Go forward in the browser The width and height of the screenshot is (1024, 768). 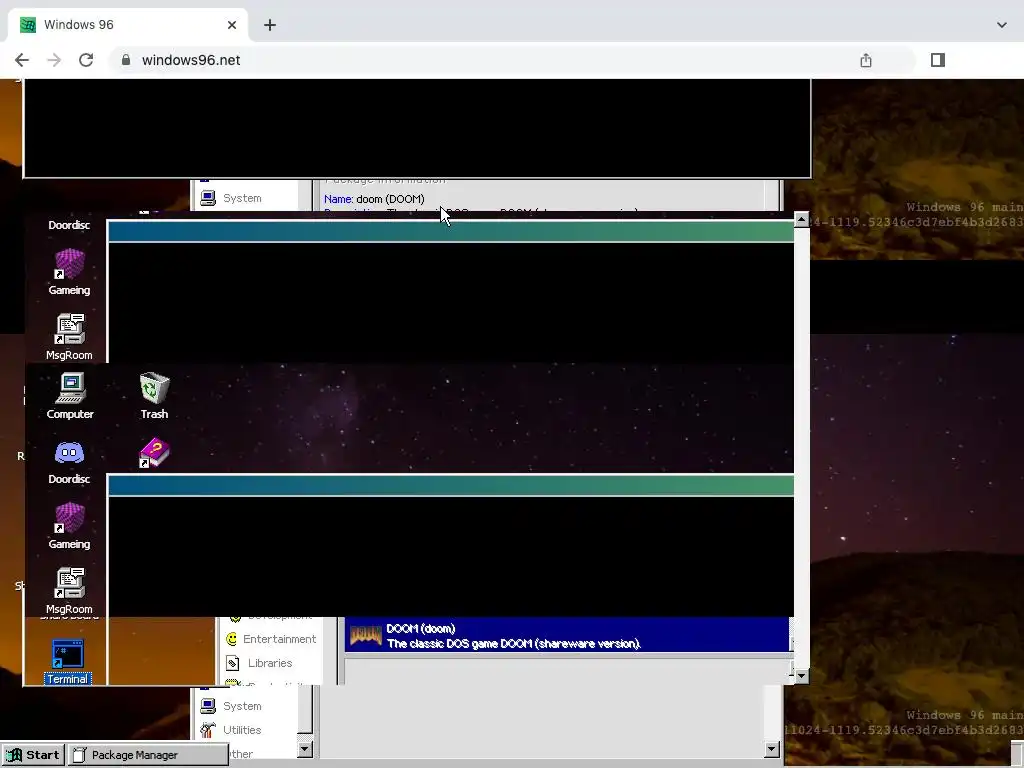54,60
